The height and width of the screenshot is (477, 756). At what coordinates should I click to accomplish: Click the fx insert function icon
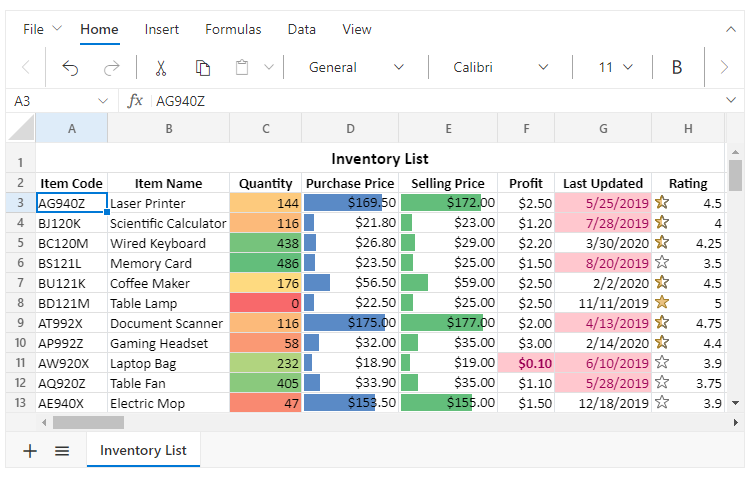coord(136,101)
